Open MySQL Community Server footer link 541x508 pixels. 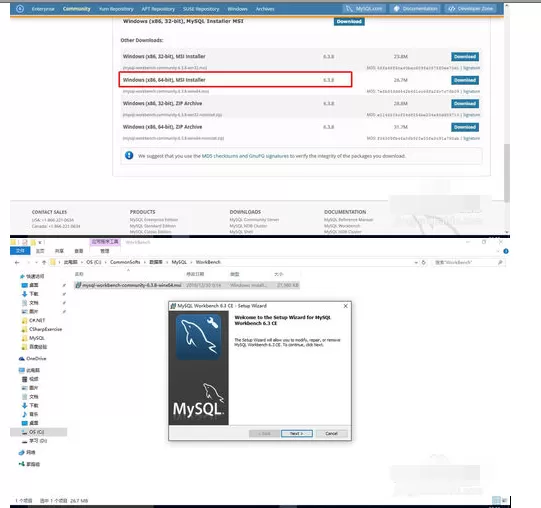(x=254, y=220)
